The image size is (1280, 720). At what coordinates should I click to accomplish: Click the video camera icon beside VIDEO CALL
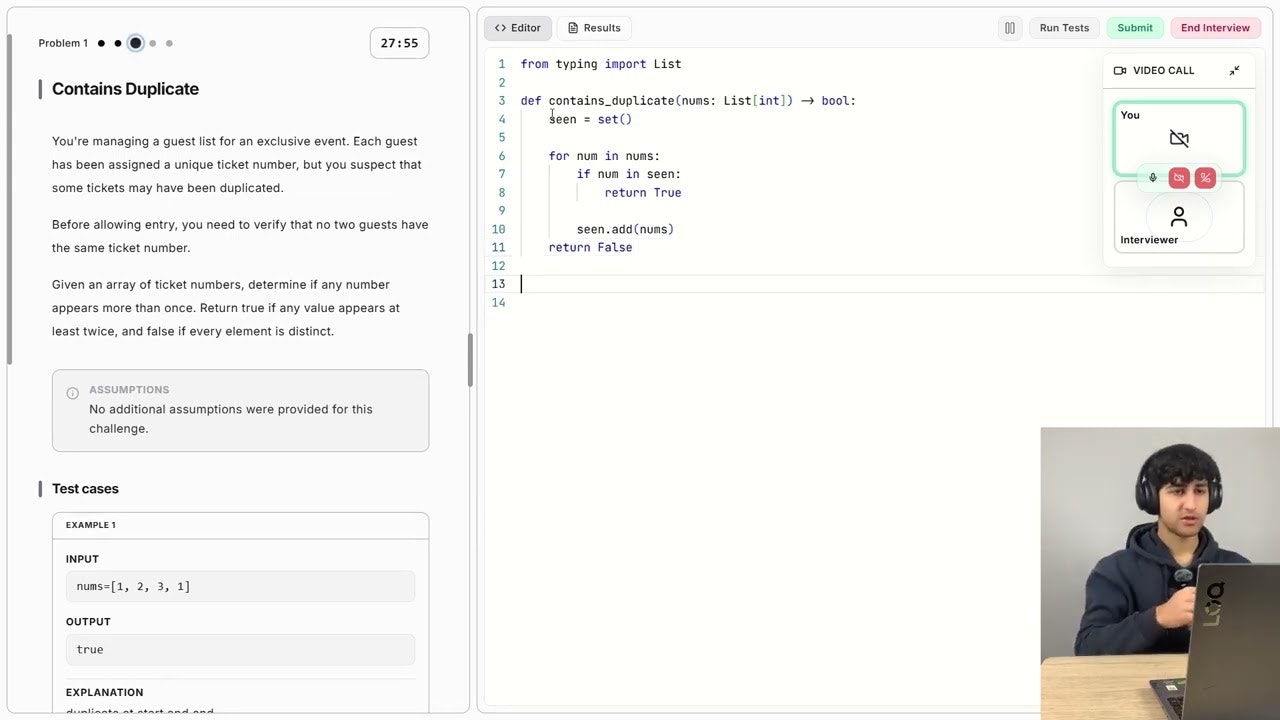(x=1120, y=71)
